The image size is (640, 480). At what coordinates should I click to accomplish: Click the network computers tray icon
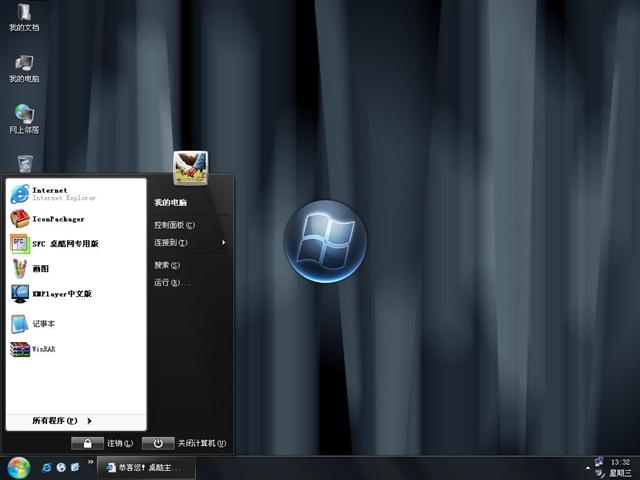[599, 462]
